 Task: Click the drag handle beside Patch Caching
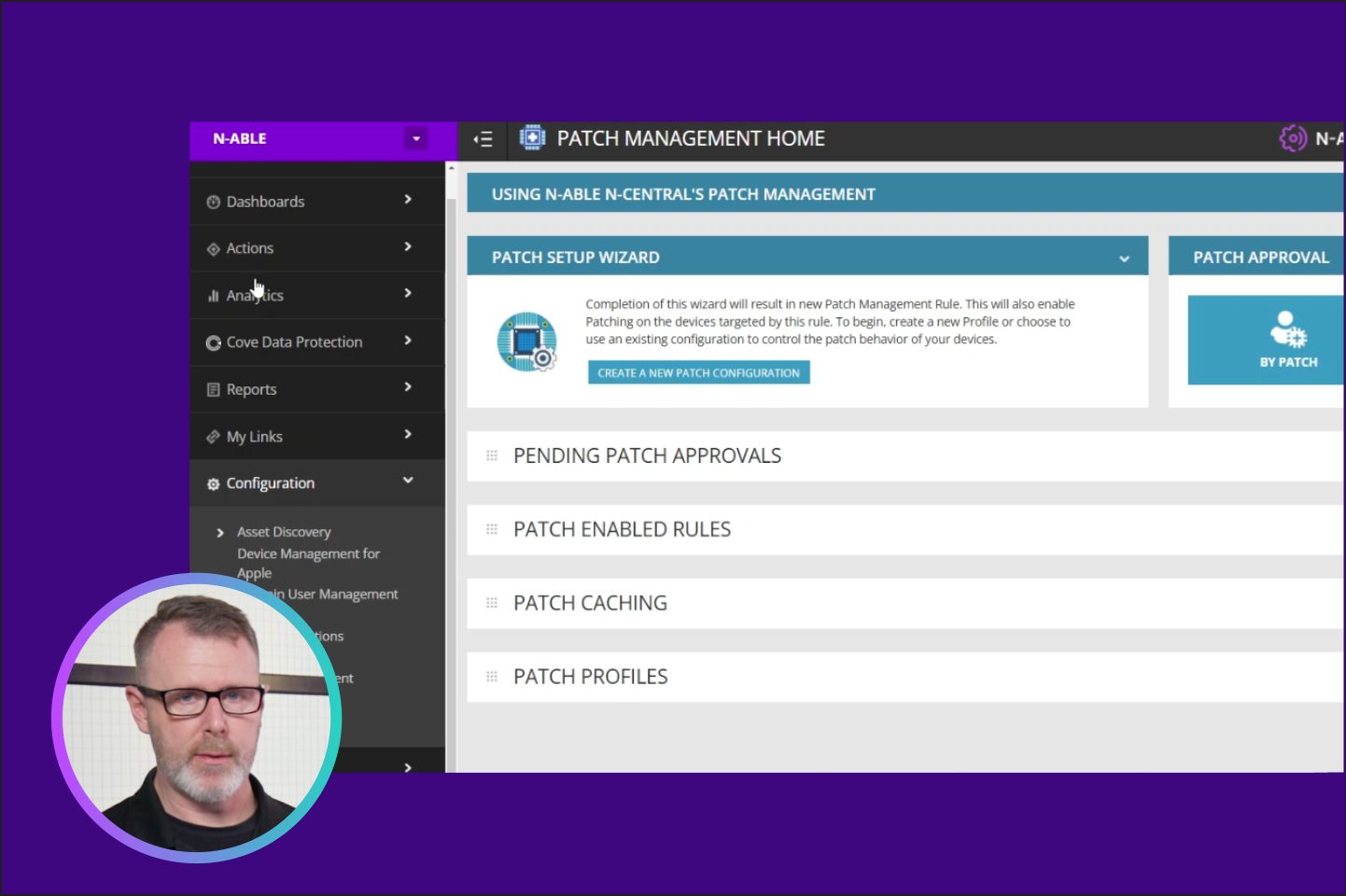(x=492, y=603)
